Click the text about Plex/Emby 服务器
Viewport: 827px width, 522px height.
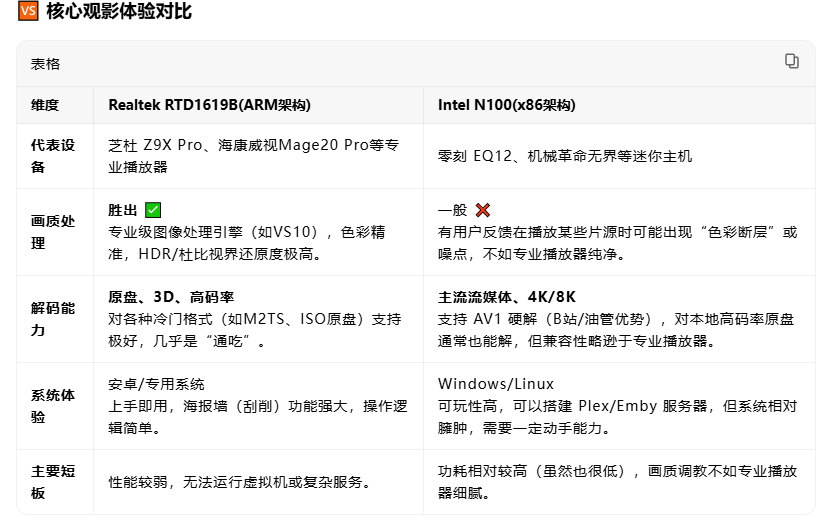[x=618, y=417]
